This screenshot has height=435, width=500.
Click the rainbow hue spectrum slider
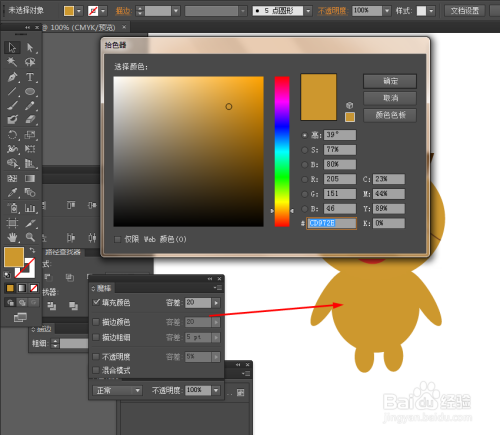(x=282, y=152)
